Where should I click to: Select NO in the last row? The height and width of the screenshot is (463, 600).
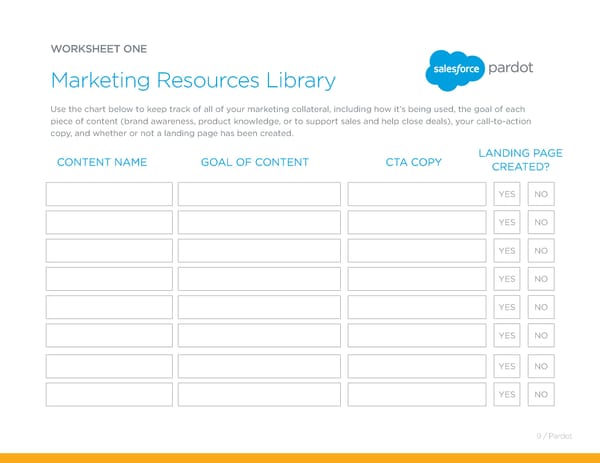click(541, 394)
